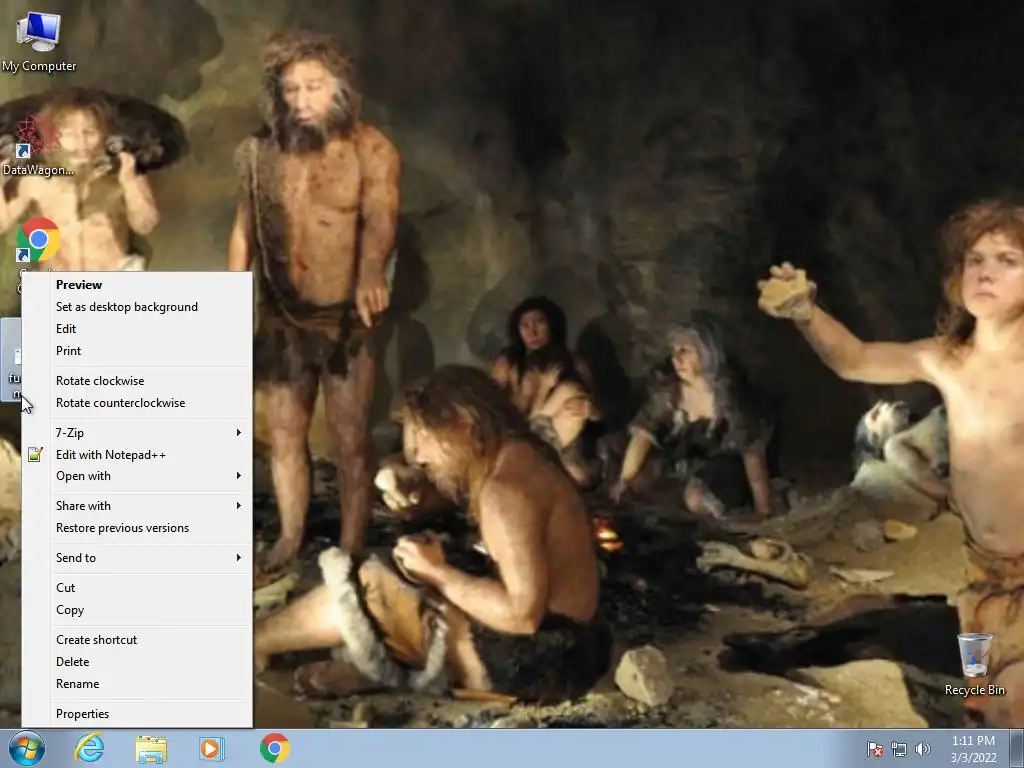Expand the Send to submenu
1024x768 pixels.
(137, 558)
